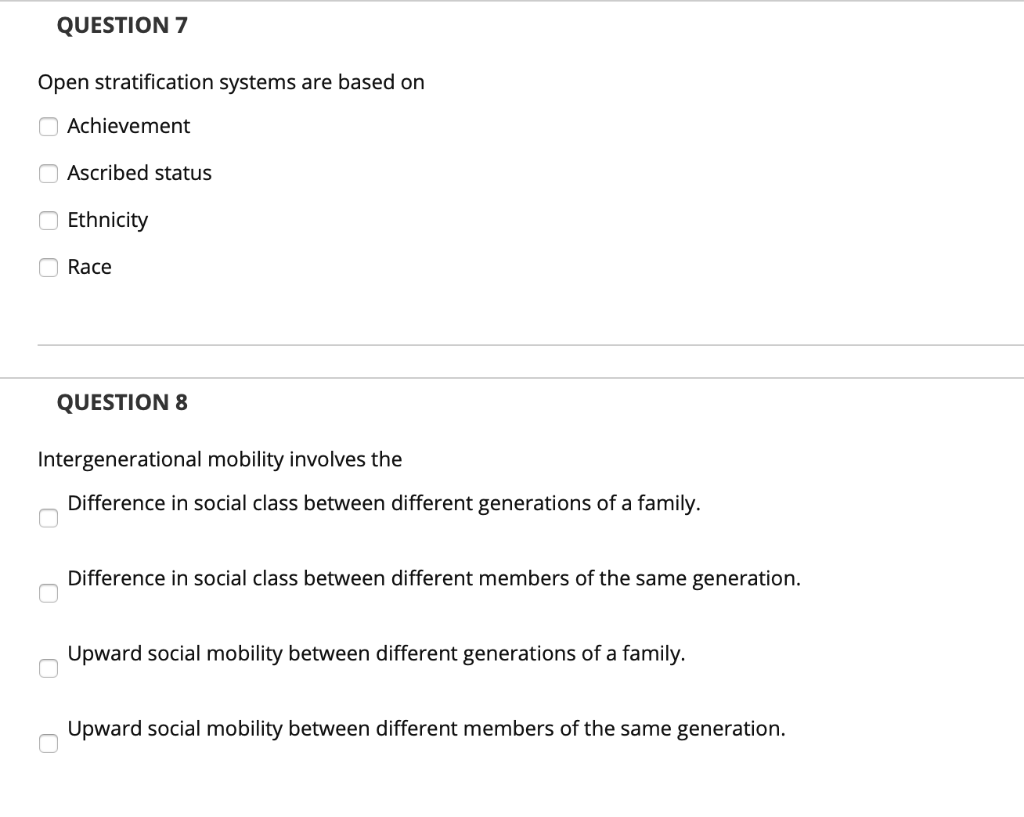Check the option about members of same generation

pos(48,592)
